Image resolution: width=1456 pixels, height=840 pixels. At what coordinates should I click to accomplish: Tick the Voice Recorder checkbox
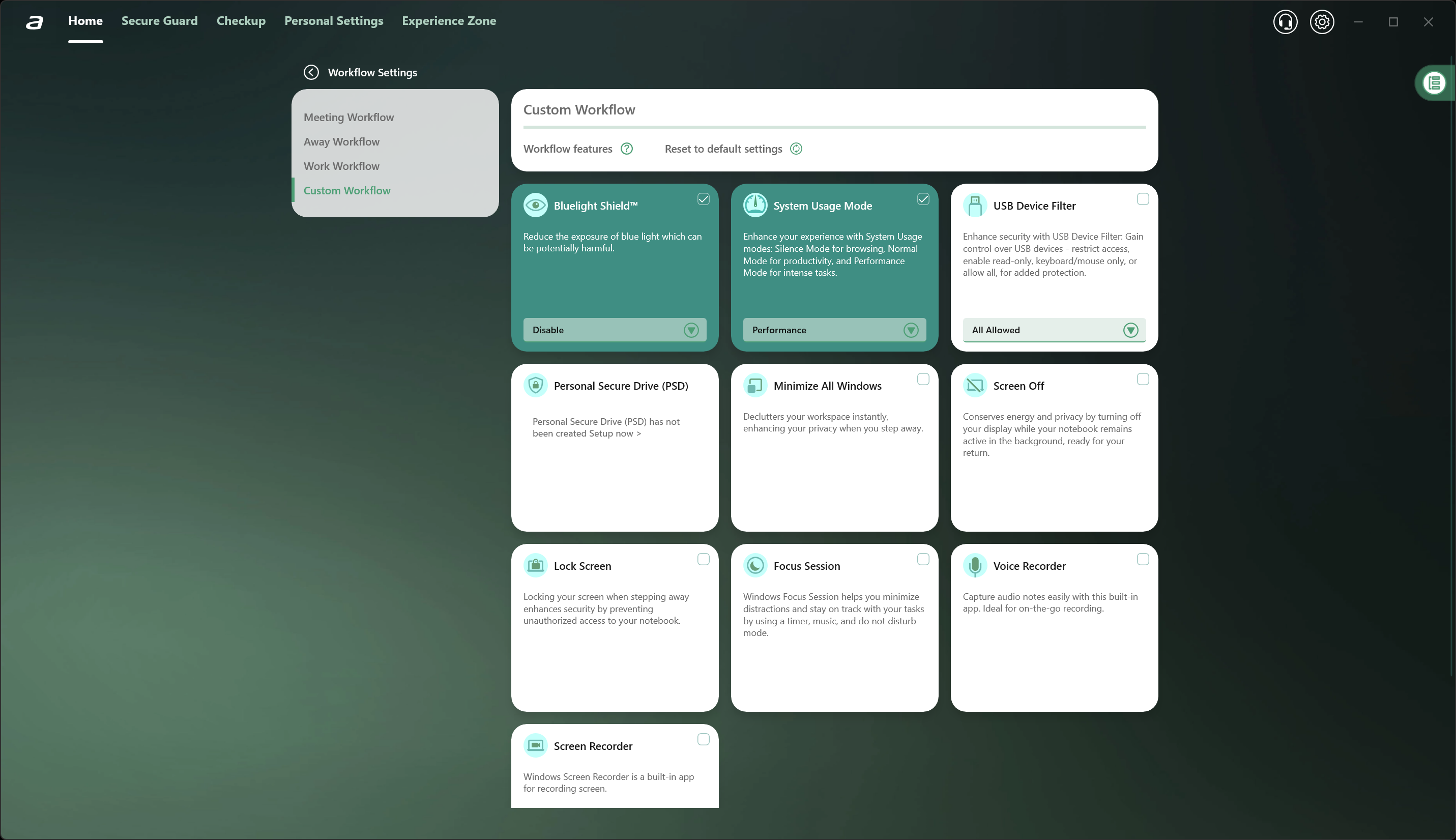point(1142,559)
